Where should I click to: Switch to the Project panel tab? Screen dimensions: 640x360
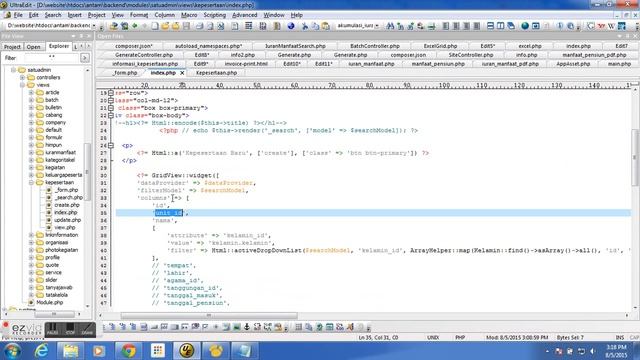[12, 47]
